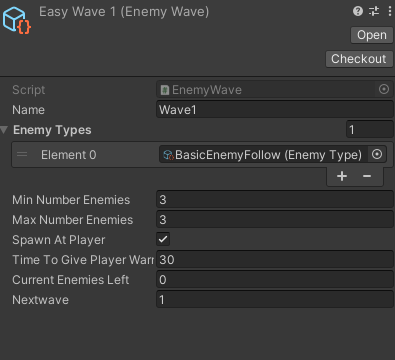Remove element with the minus button

coord(367,176)
